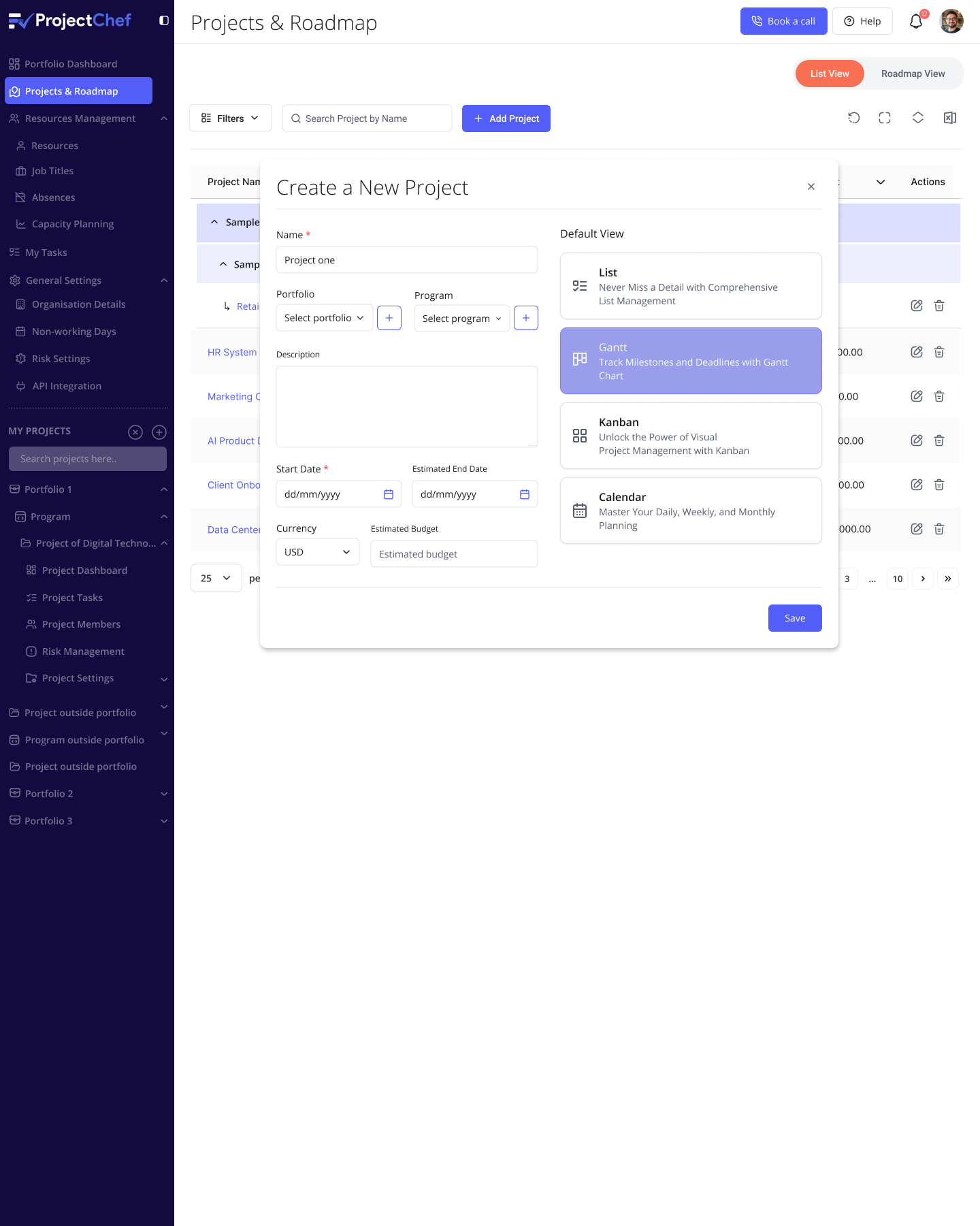Click the notifications bell icon

pos(916,22)
